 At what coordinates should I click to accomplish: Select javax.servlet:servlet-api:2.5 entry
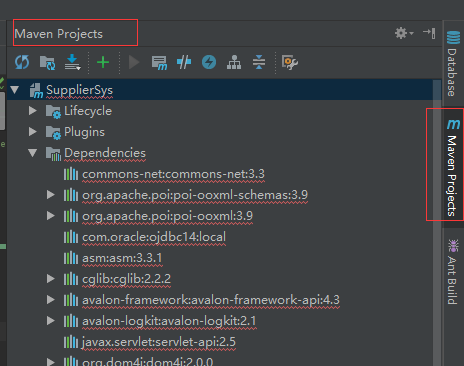click(159, 342)
